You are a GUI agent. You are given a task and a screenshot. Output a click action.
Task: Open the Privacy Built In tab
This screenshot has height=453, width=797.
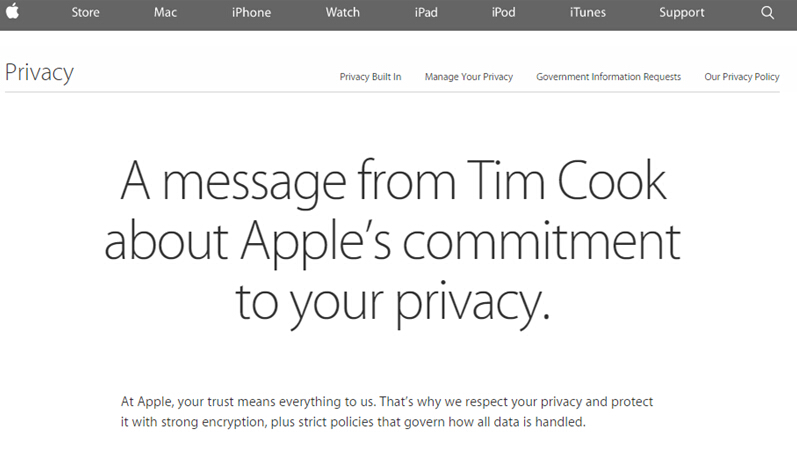coord(371,77)
